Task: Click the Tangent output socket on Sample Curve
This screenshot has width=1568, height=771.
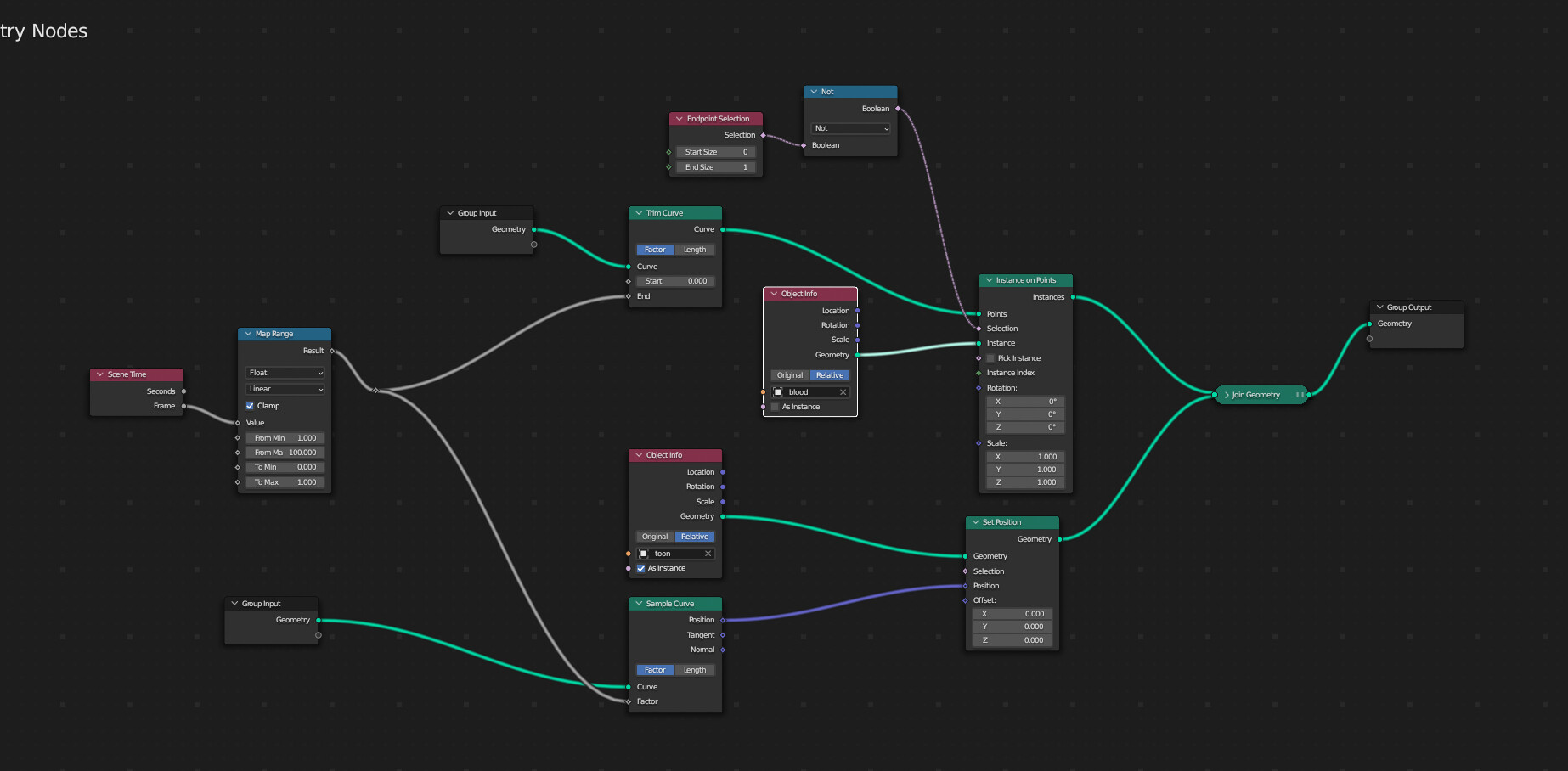Action: point(723,635)
